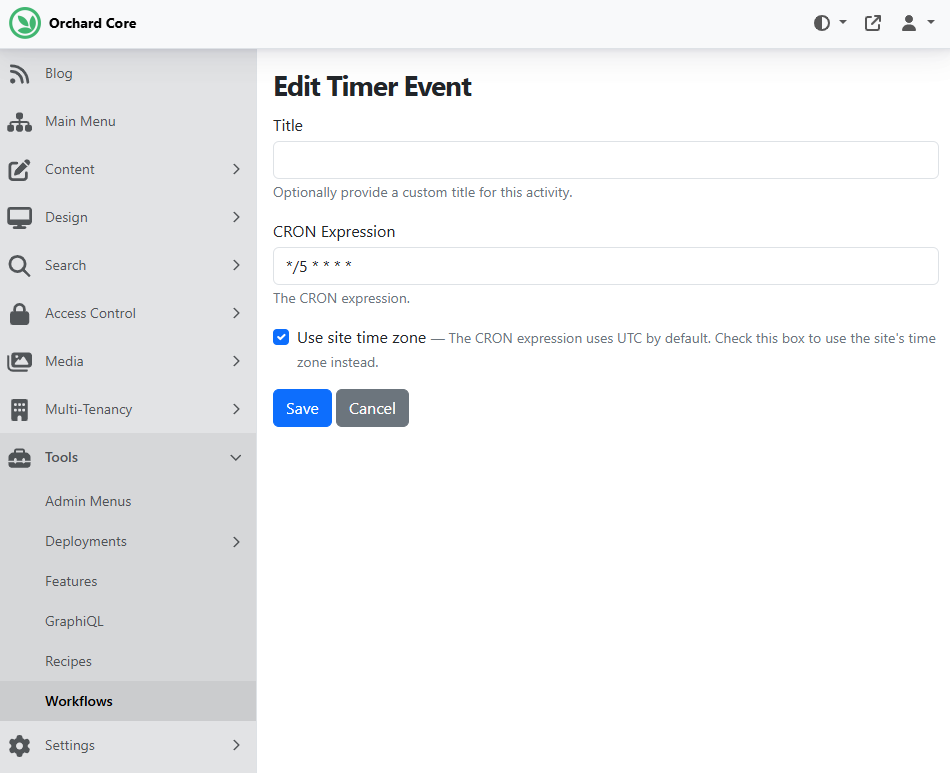The width and height of the screenshot is (950, 773).
Task: Expand the Multi-Tenancy chevron
Action: click(x=236, y=409)
